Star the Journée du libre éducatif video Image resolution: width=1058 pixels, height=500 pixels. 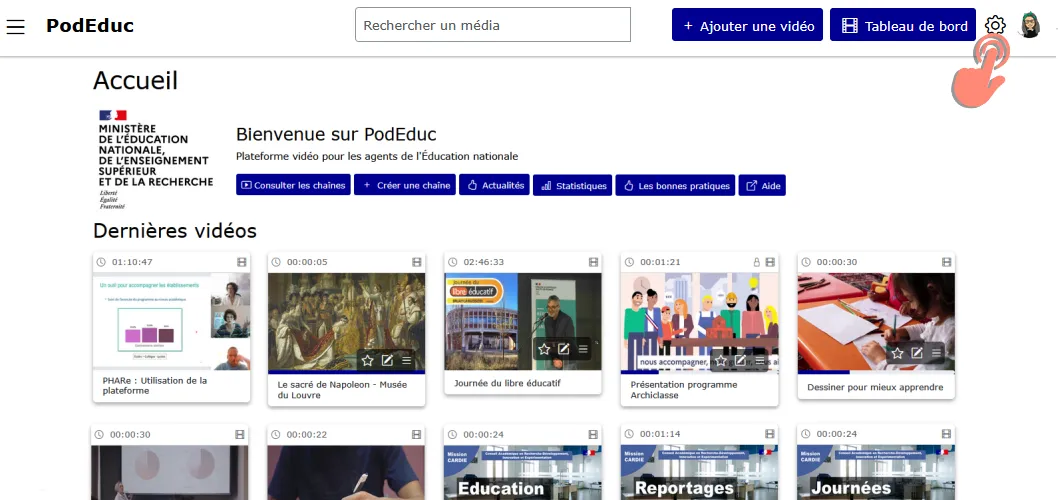tap(544, 349)
